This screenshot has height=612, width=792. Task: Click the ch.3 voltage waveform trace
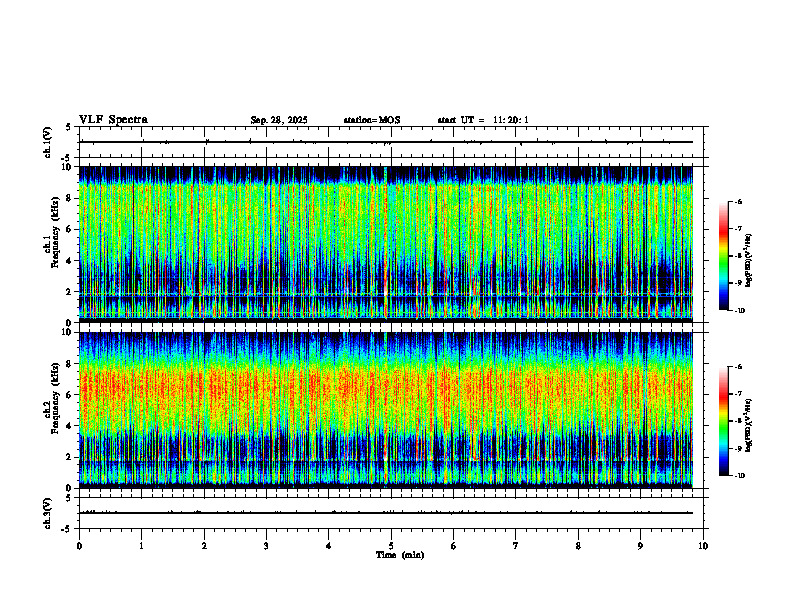(386, 513)
